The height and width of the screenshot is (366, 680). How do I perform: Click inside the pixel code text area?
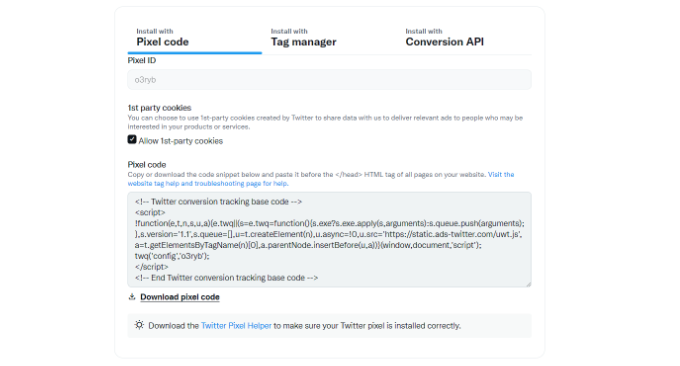tap(329, 239)
